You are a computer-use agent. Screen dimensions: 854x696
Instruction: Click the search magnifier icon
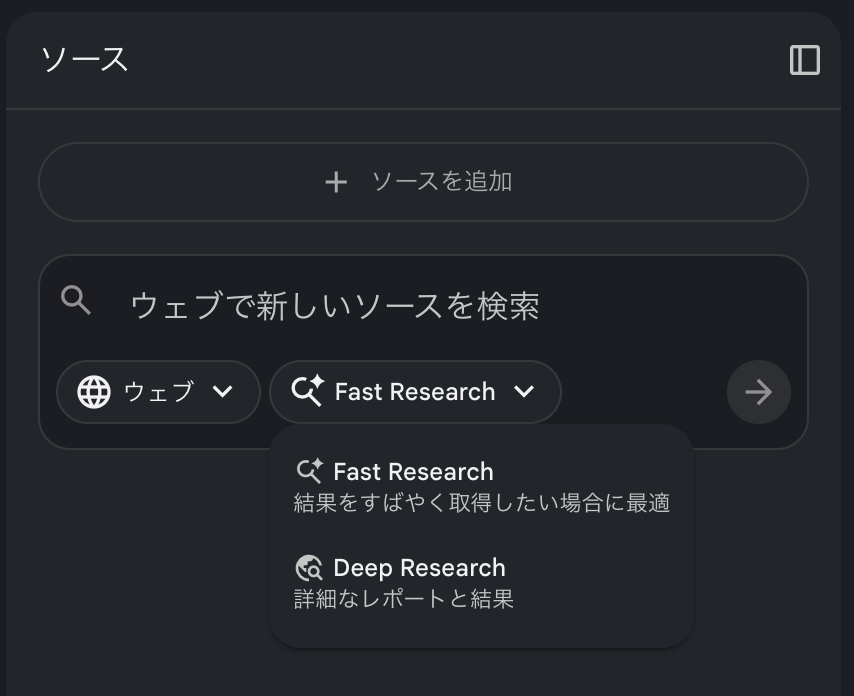pyautogui.click(x=75, y=299)
